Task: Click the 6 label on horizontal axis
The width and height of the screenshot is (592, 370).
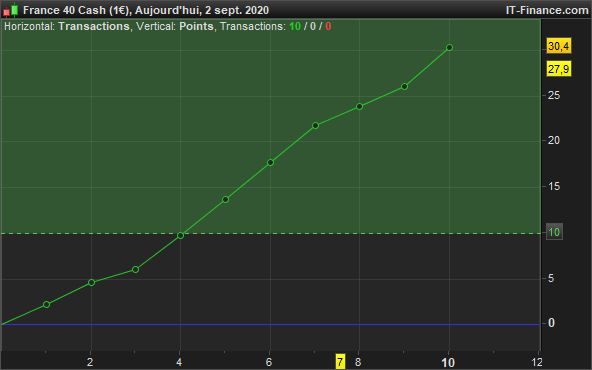Action: 269,362
